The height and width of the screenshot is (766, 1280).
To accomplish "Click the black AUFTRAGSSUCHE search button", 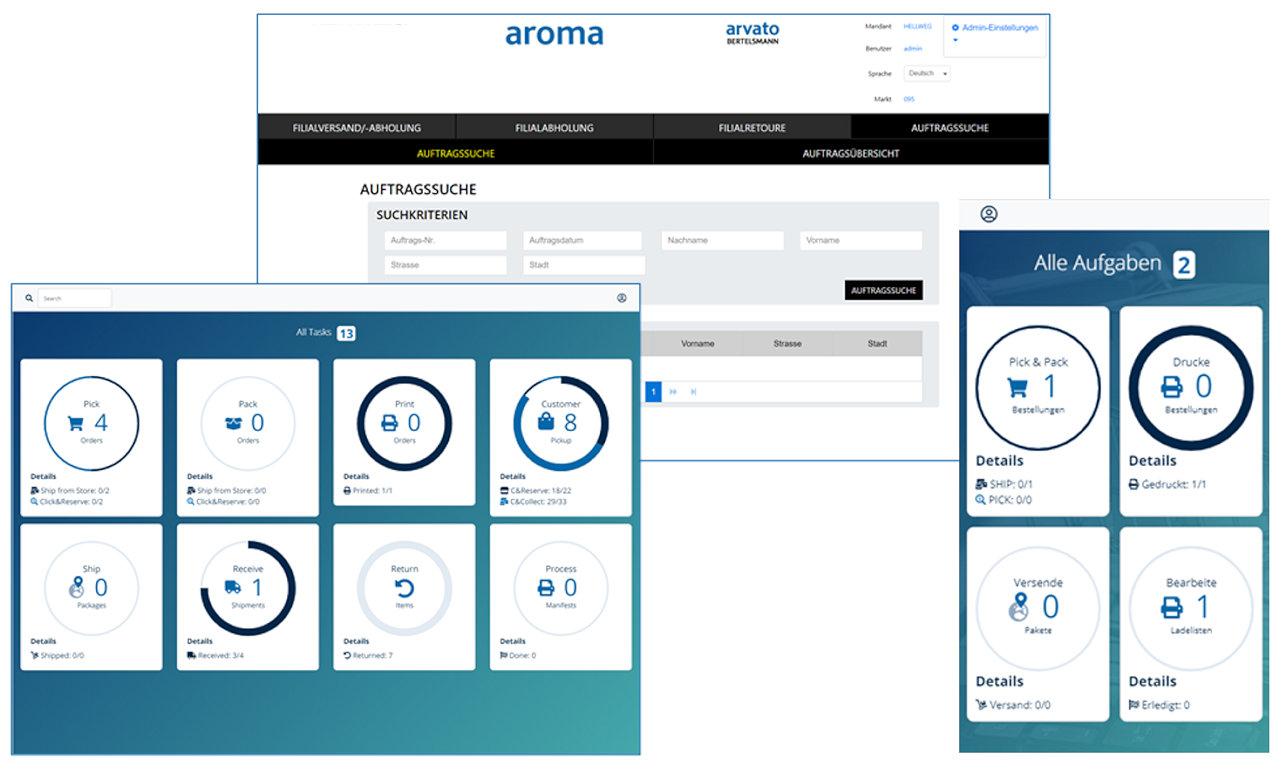I will tap(884, 290).
